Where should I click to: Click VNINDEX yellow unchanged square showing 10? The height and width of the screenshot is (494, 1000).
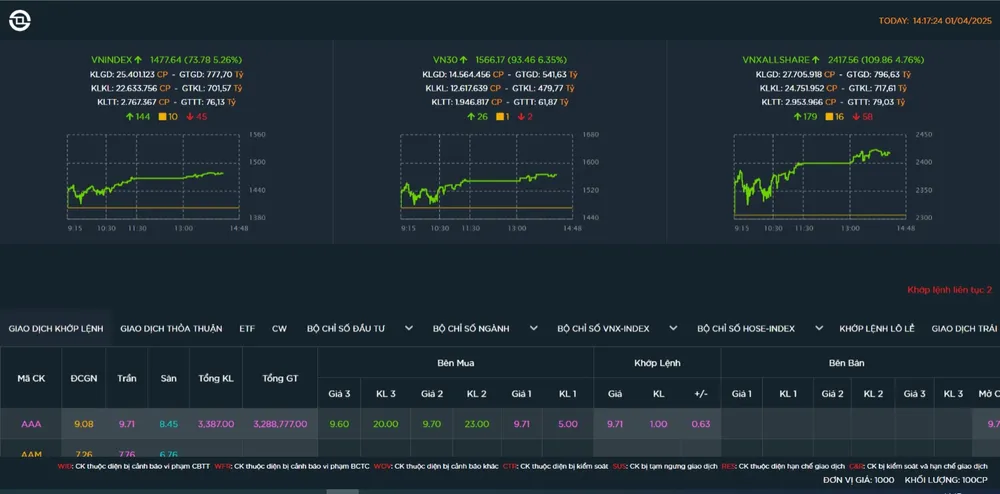162,117
